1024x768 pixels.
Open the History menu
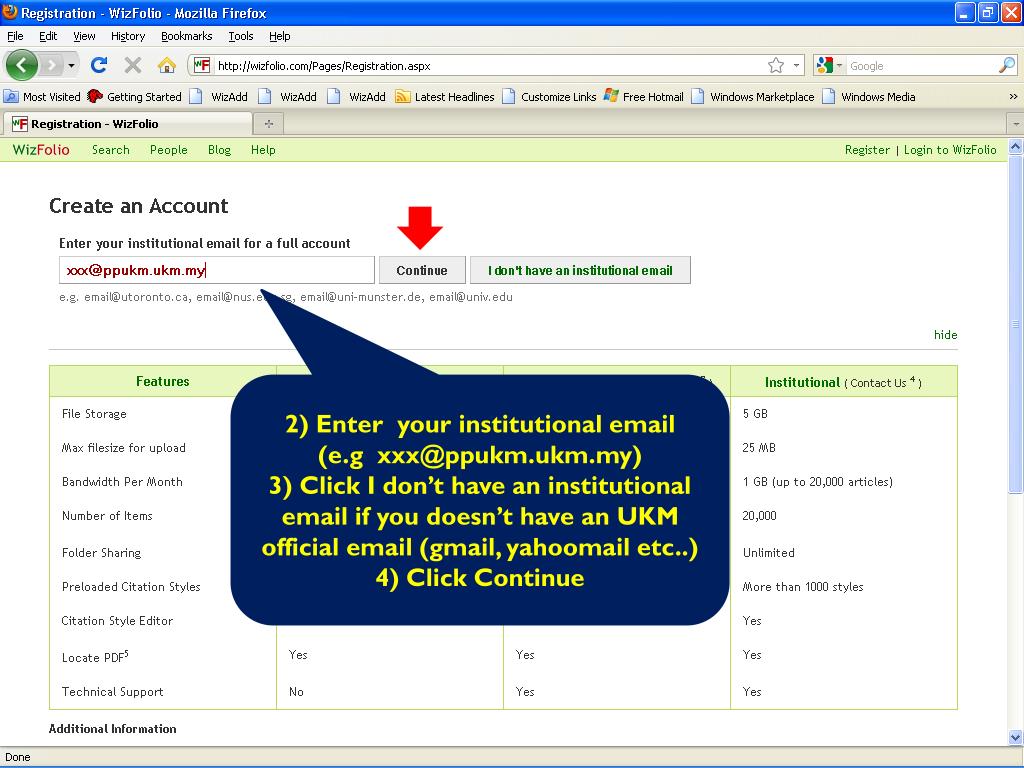tap(127, 36)
